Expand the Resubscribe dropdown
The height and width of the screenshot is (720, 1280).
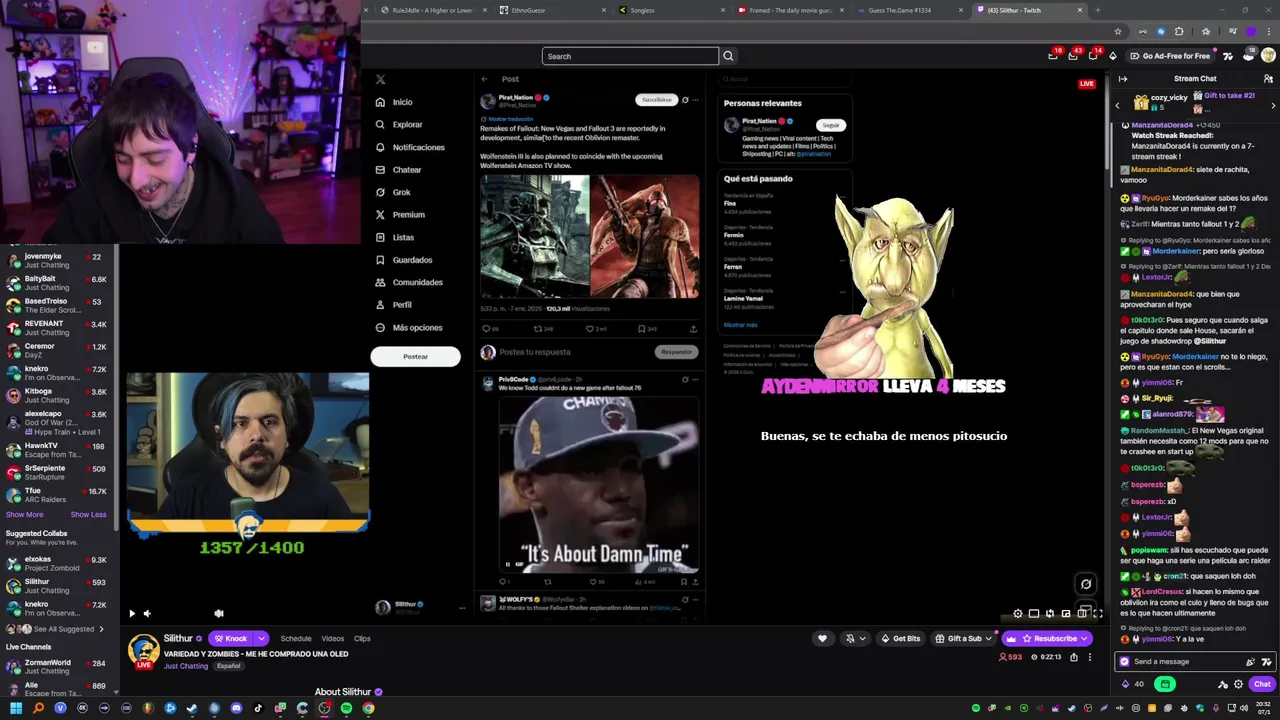(x=1086, y=638)
